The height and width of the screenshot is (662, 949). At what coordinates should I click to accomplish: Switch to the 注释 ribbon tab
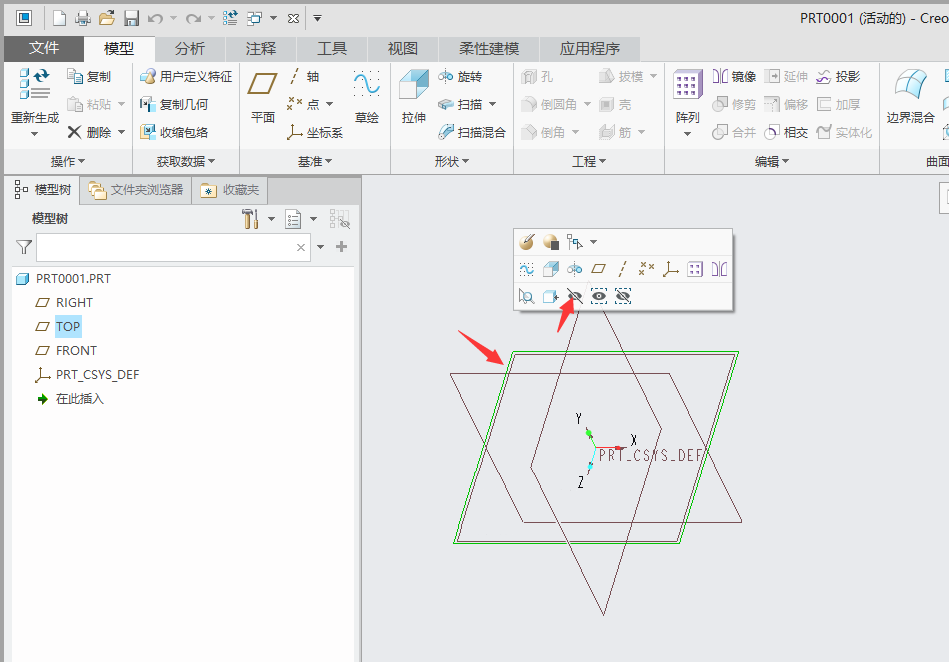click(x=261, y=49)
